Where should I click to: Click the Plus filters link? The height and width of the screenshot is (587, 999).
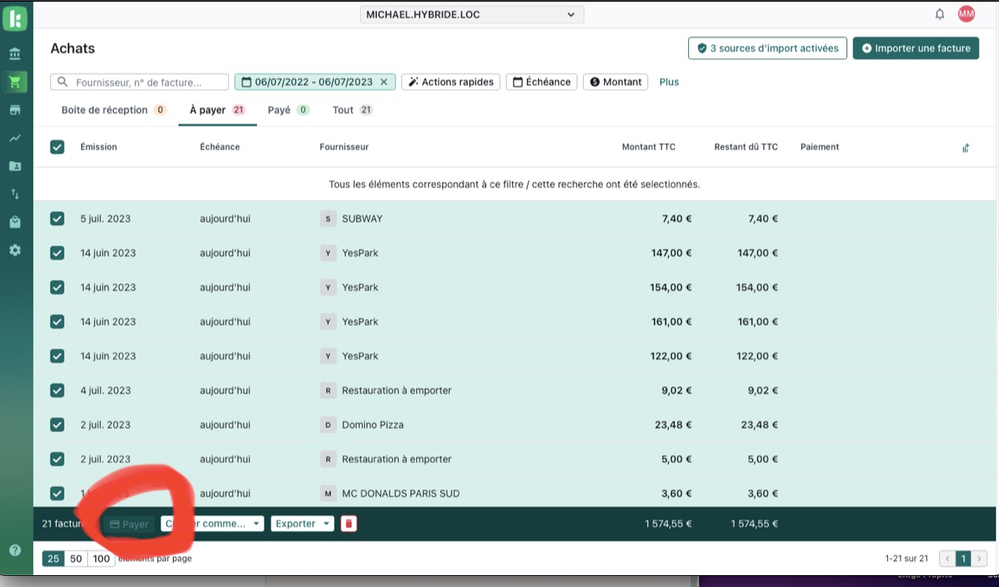pyautogui.click(x=669, y=82)
